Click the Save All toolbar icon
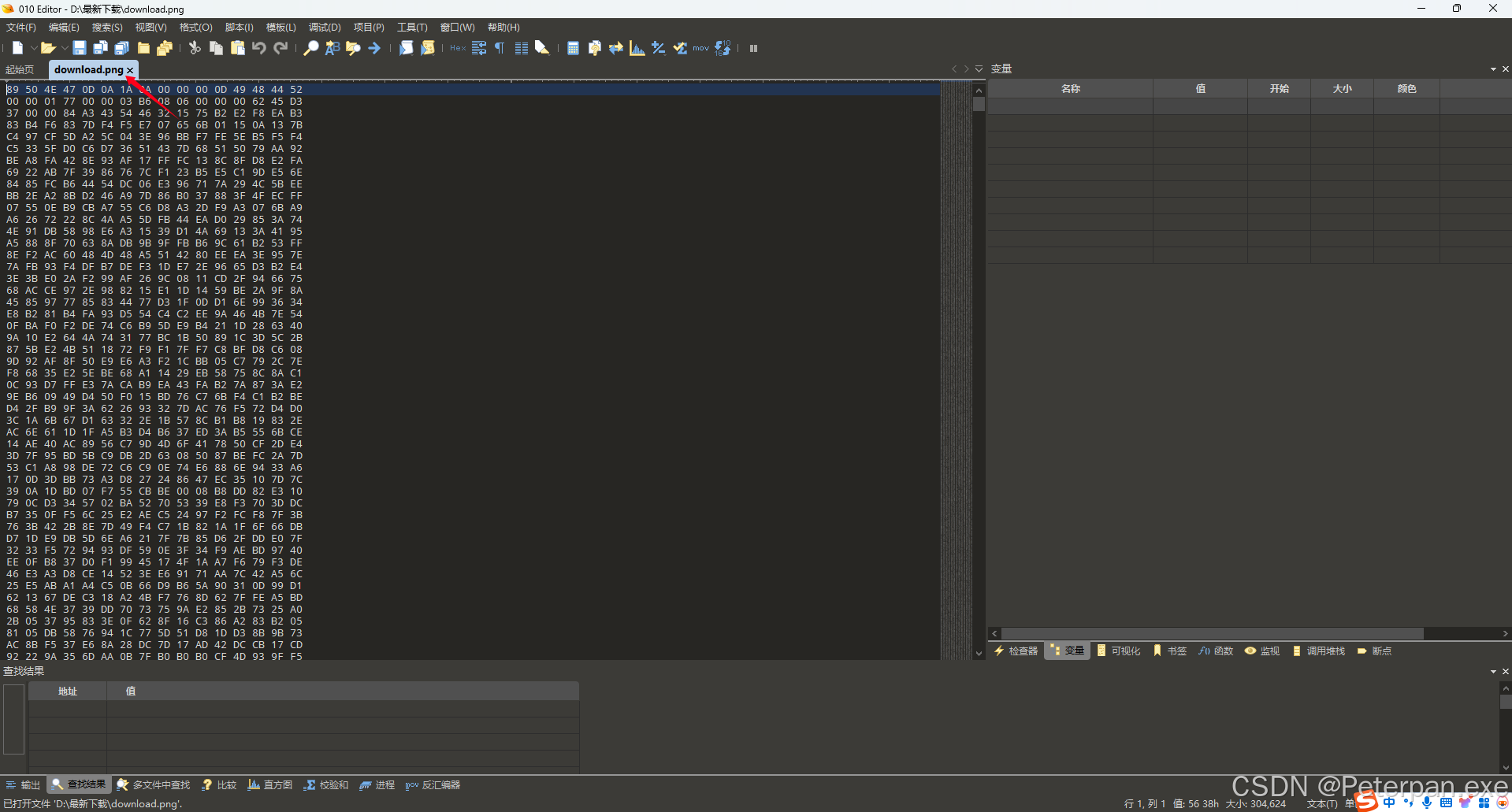Screen dimensions: 1512x812 pos(121,48)
